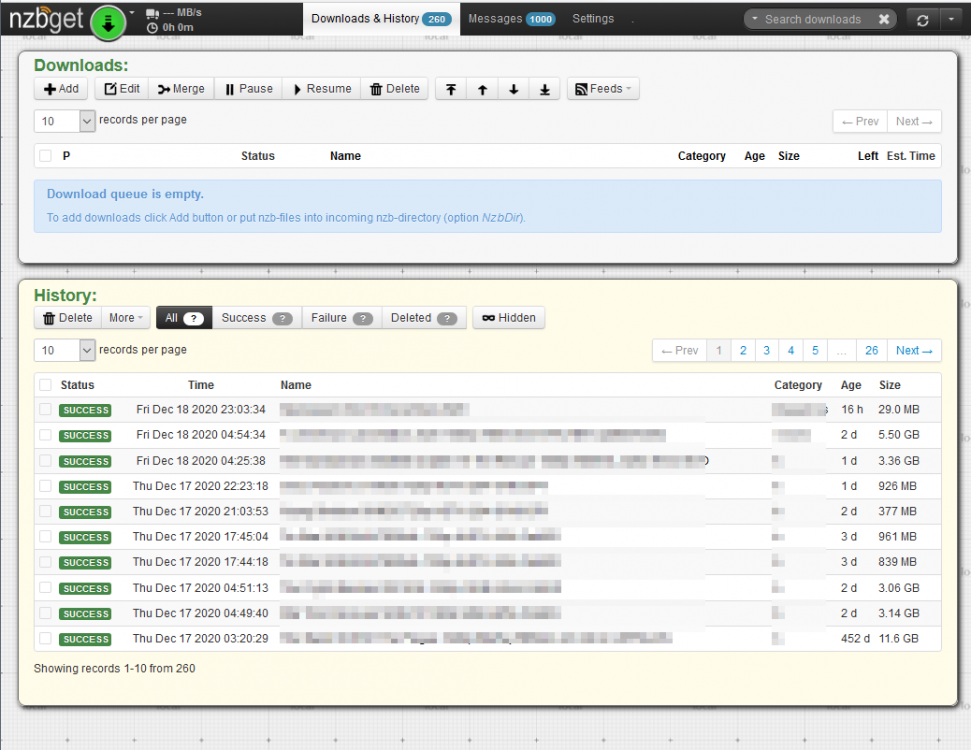This screenshot has height=750, width=971.
Task: Switch to the Messages tab
Action: pos(511,19)
